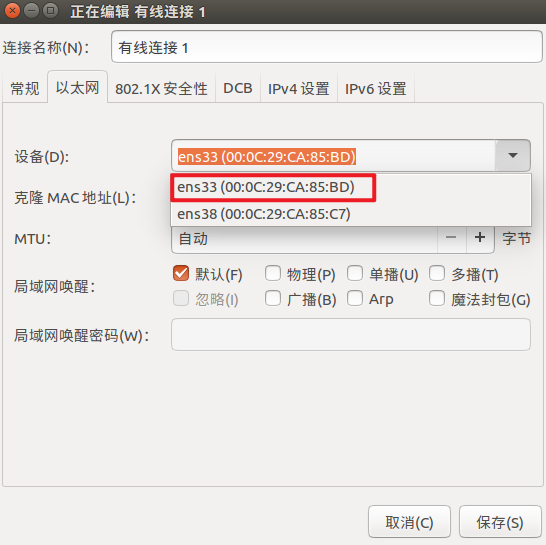This screenshot has height=545, width=546.
Task: Toggle the 默认(F) wake-on-LAN checkbox
Action: 181,273
